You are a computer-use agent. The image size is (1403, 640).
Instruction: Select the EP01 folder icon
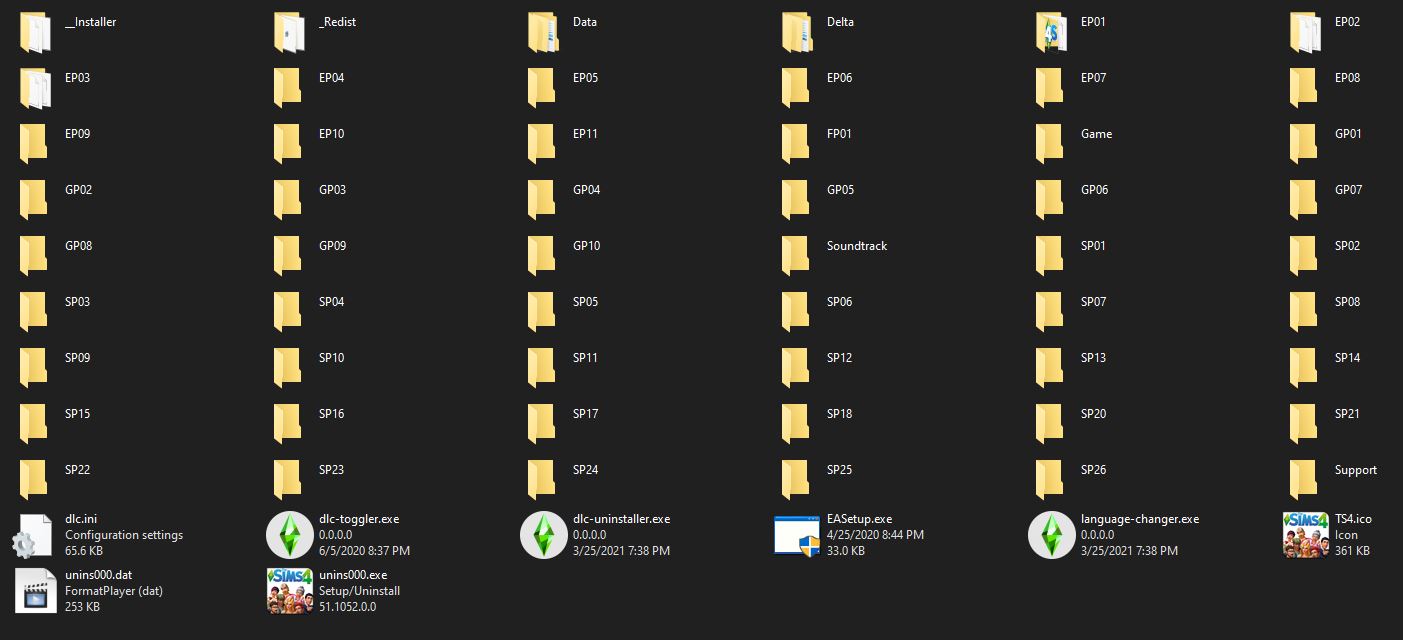click(1050, 33)
